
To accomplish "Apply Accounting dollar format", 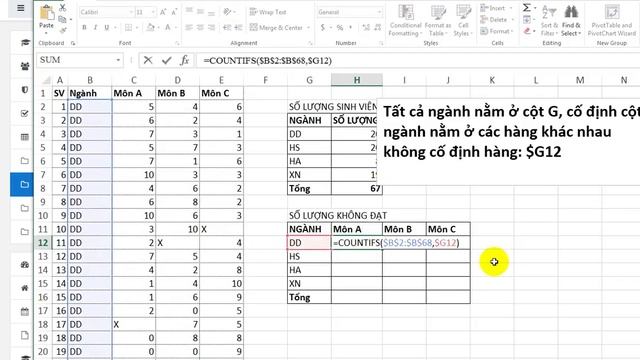I will (323, 27).
